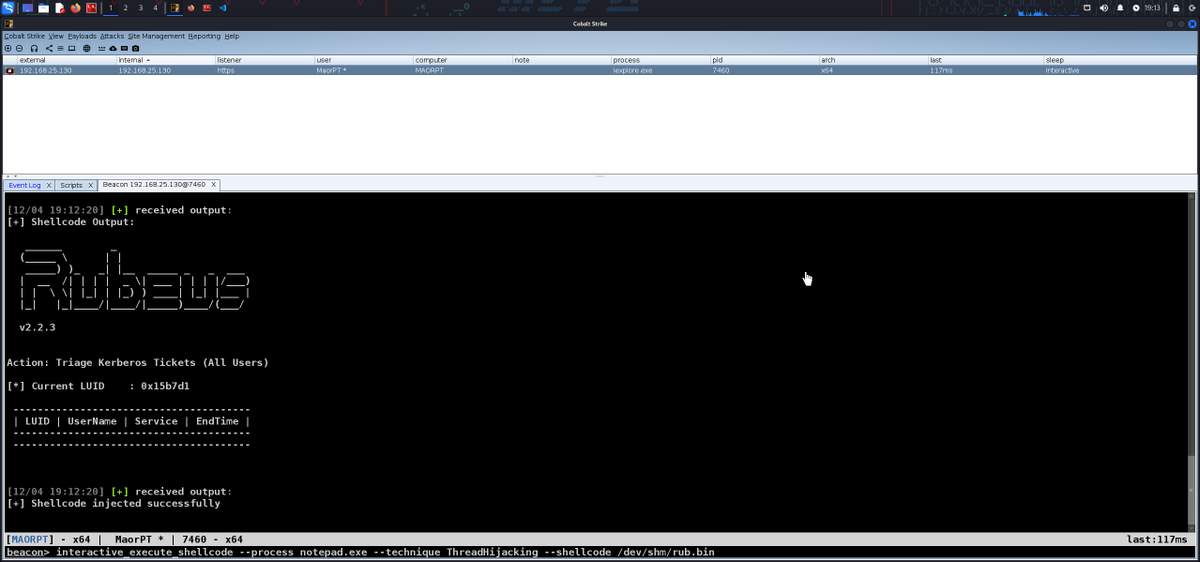Select the MAORPT computer cell
The width and height of the screenshot is (1200, 562).
coord(462,71)
